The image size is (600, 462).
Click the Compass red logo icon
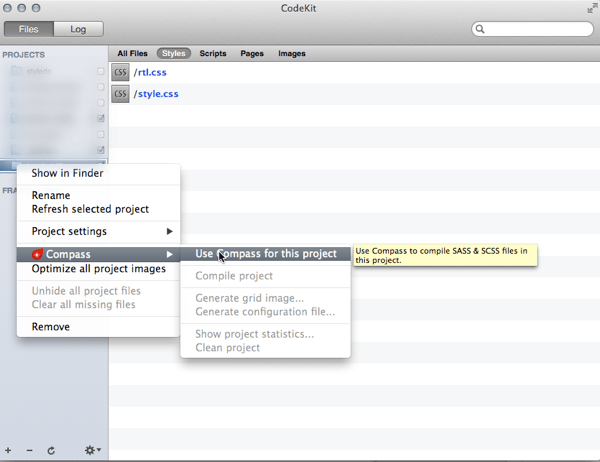click(37, 254)
